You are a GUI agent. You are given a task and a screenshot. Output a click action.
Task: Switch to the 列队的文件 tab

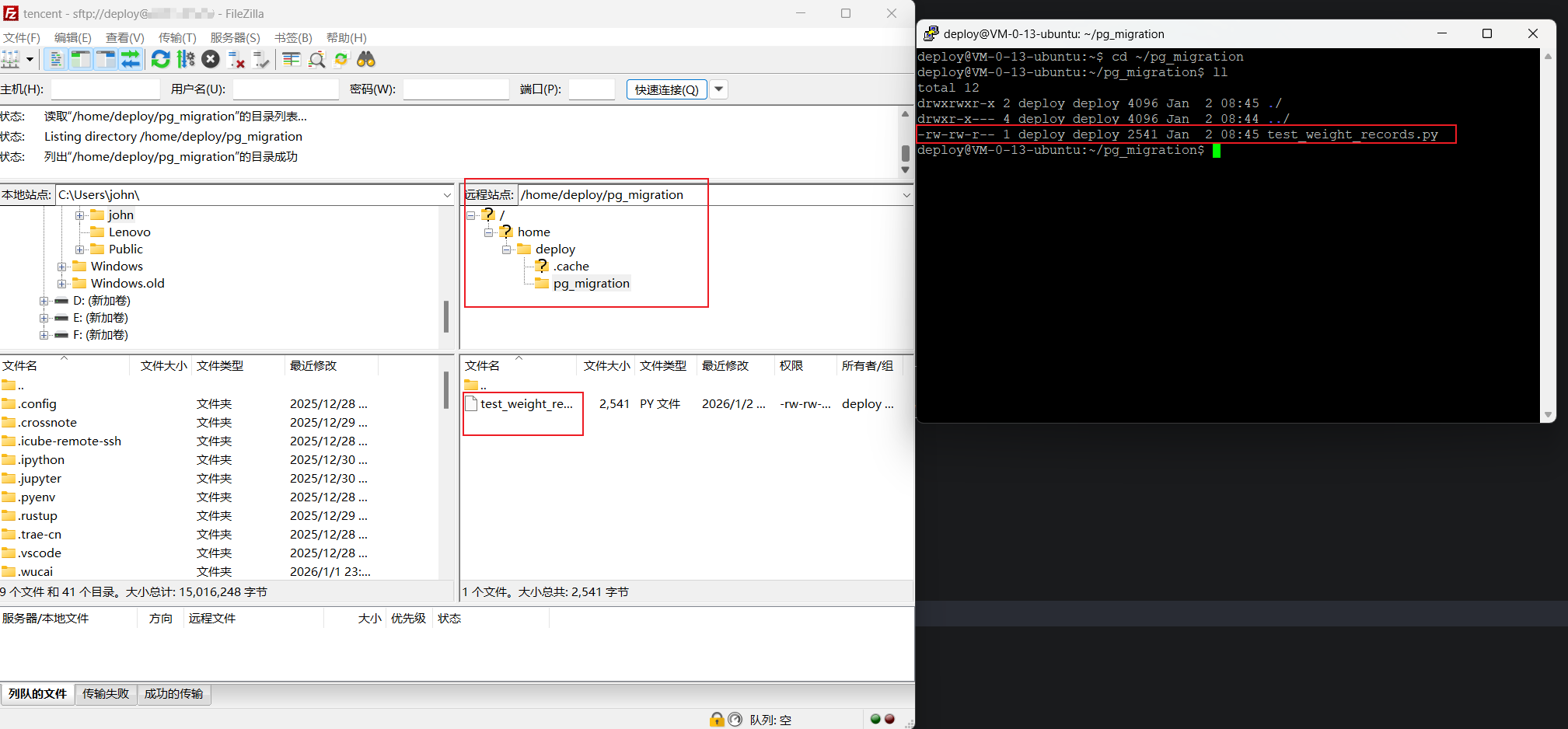[x=37, y=694]
